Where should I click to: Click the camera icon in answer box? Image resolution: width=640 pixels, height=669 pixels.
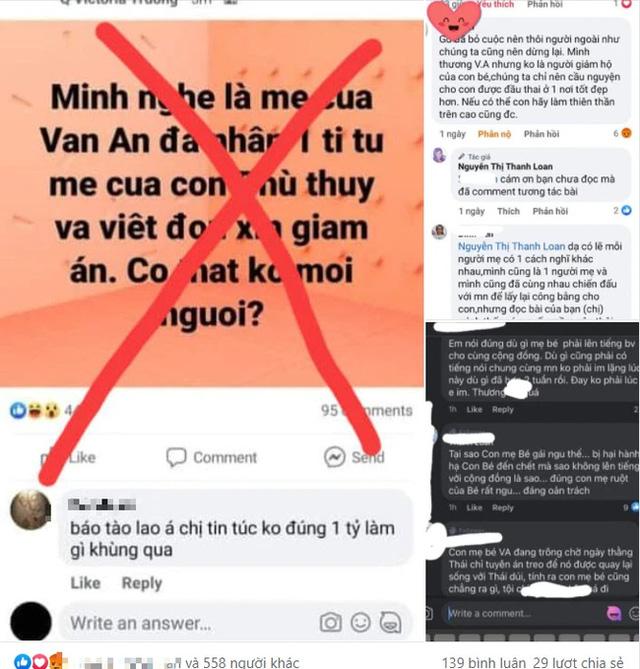coord(331,622)
